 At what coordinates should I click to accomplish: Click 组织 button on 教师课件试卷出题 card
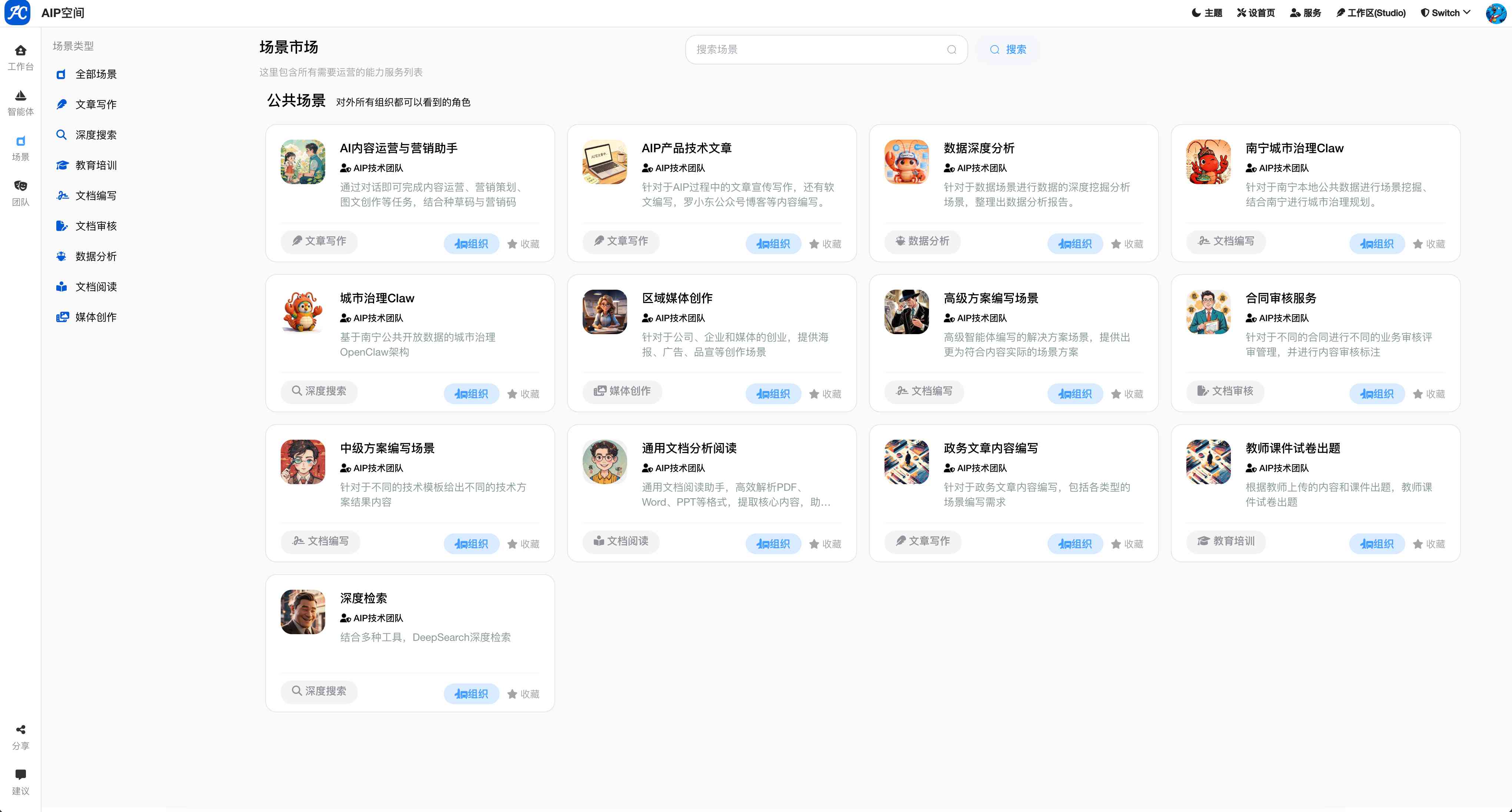click(1377, 544)
